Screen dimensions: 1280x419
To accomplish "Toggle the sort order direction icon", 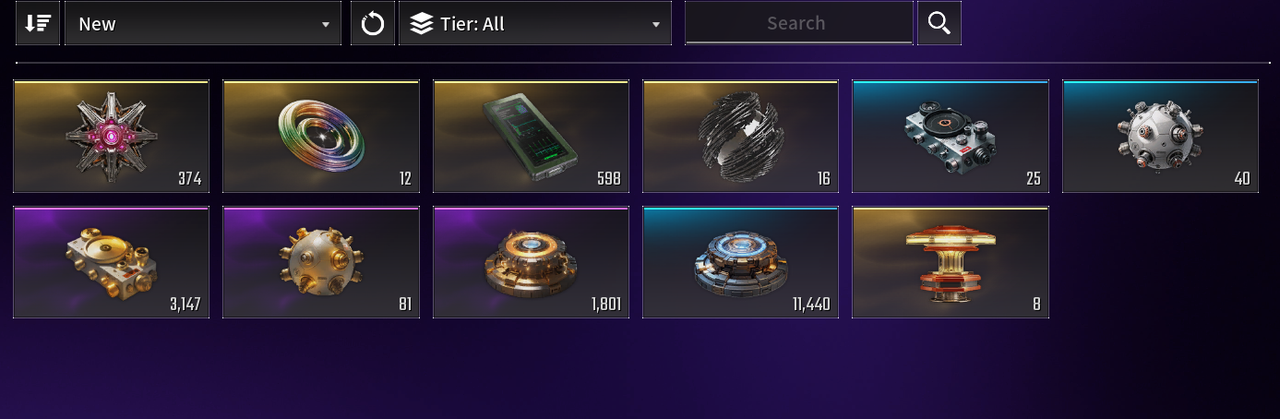I will 38,23.
